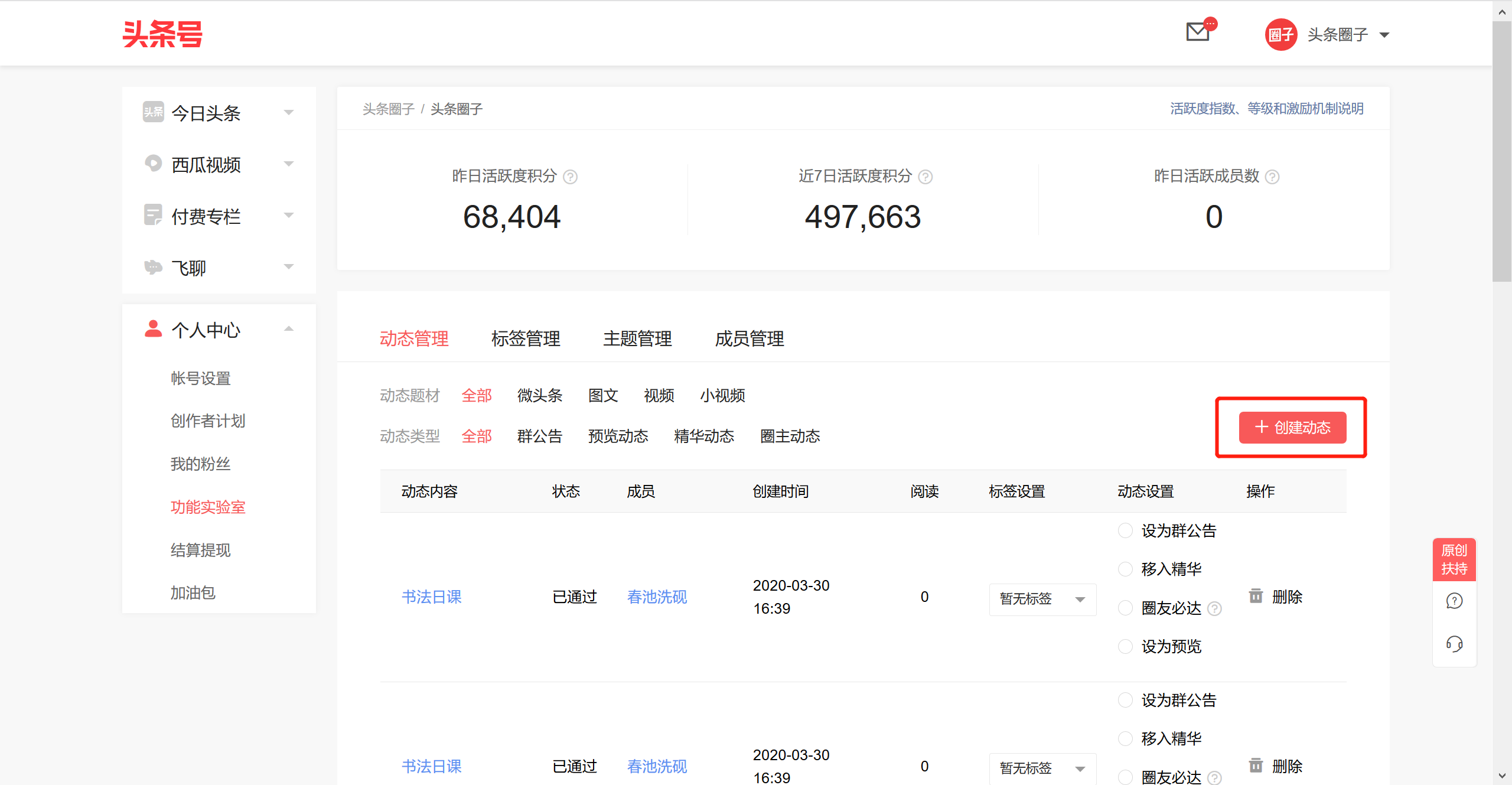
Task: Filter 动态类型 by 群公告
Action: pos(540,436)
